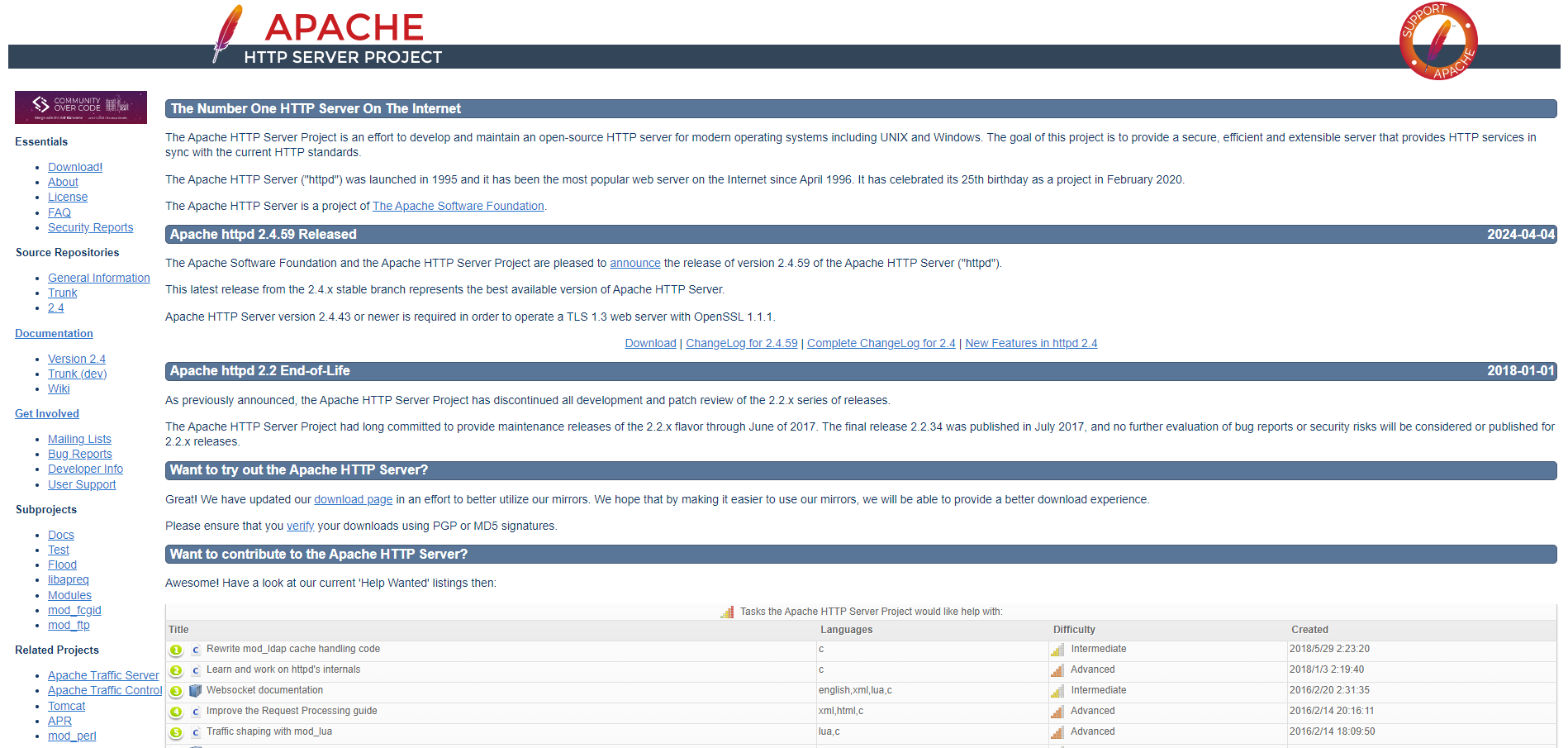
Task: Open New Features in httpd 2.4
Action: [x=1031, y=343]
